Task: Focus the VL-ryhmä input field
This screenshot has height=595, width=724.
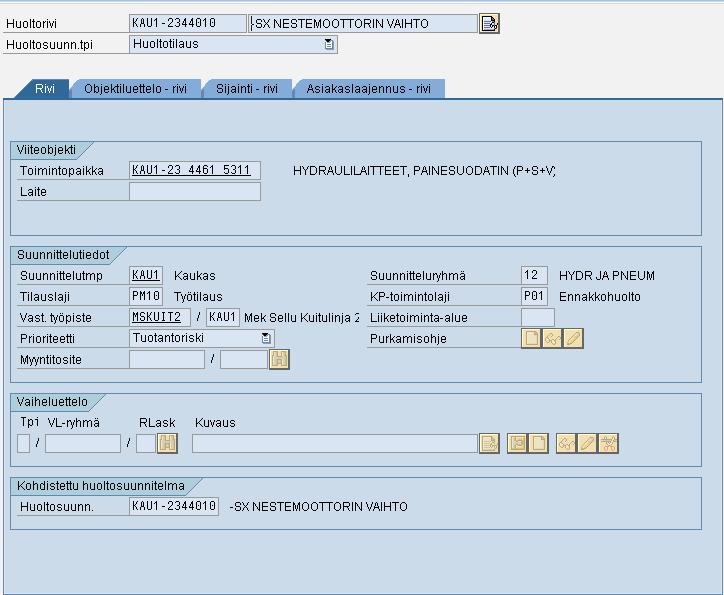Action: (x=83, y=444)
